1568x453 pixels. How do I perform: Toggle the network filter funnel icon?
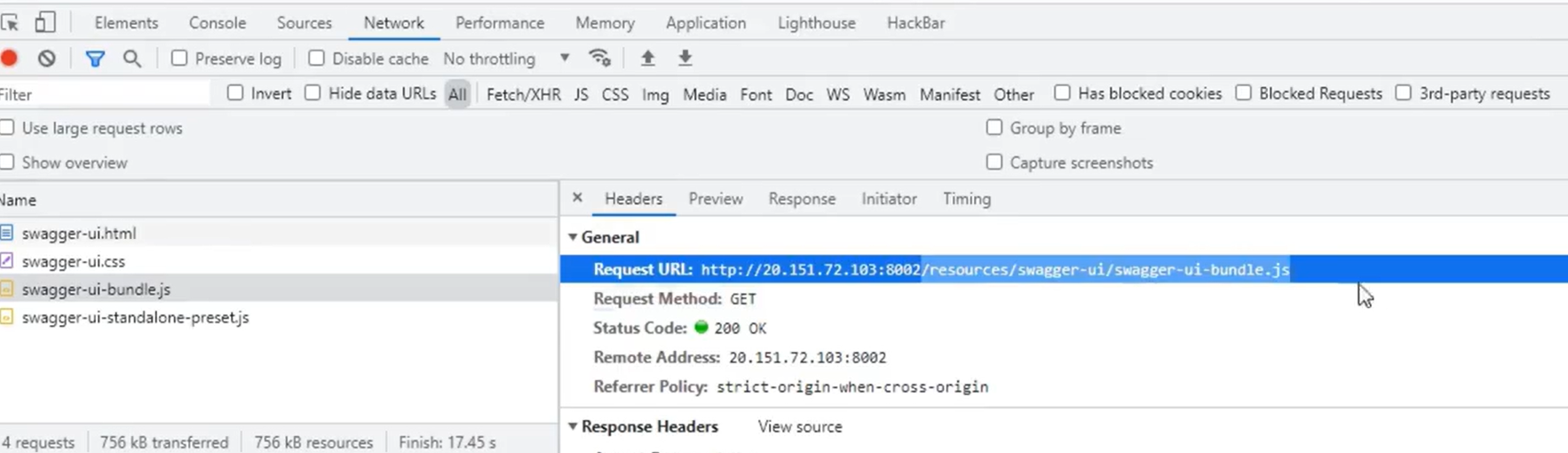[x=95, y=59]
